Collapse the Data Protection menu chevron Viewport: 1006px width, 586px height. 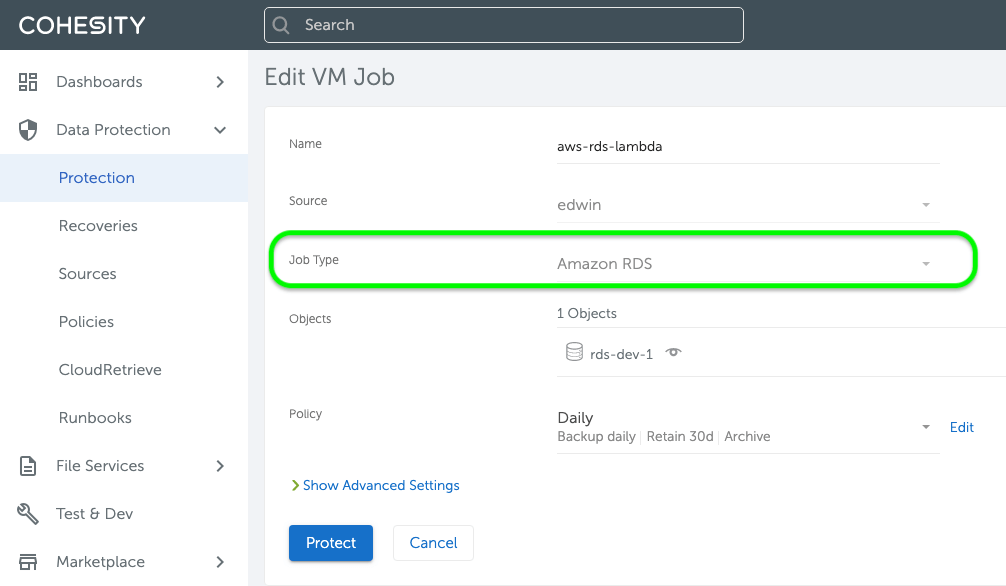[x=220, y=130]
